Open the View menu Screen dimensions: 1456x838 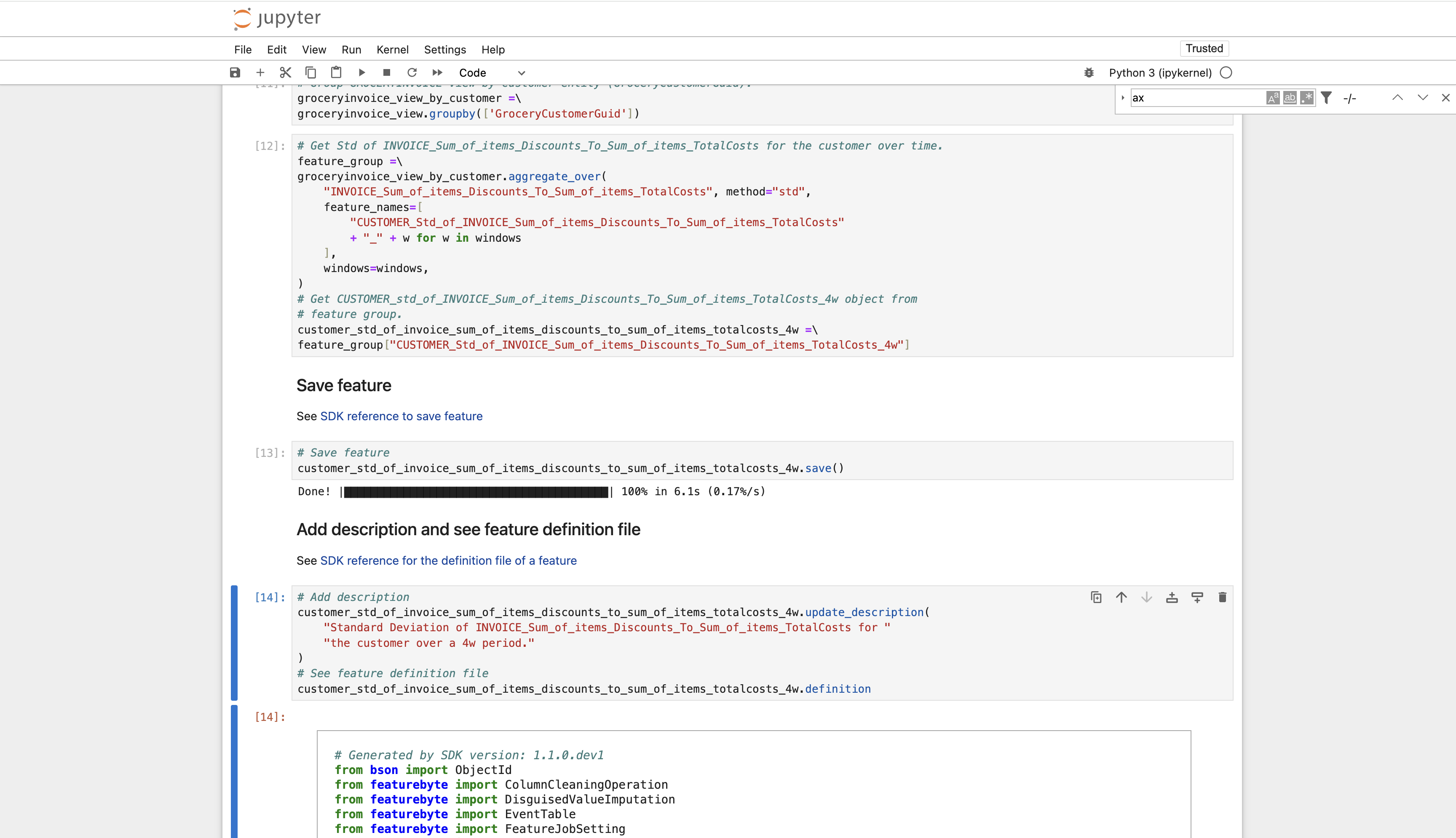[314, 50]
